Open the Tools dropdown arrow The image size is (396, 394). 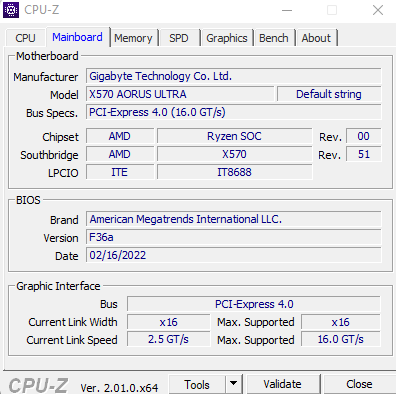pos(234,384)
